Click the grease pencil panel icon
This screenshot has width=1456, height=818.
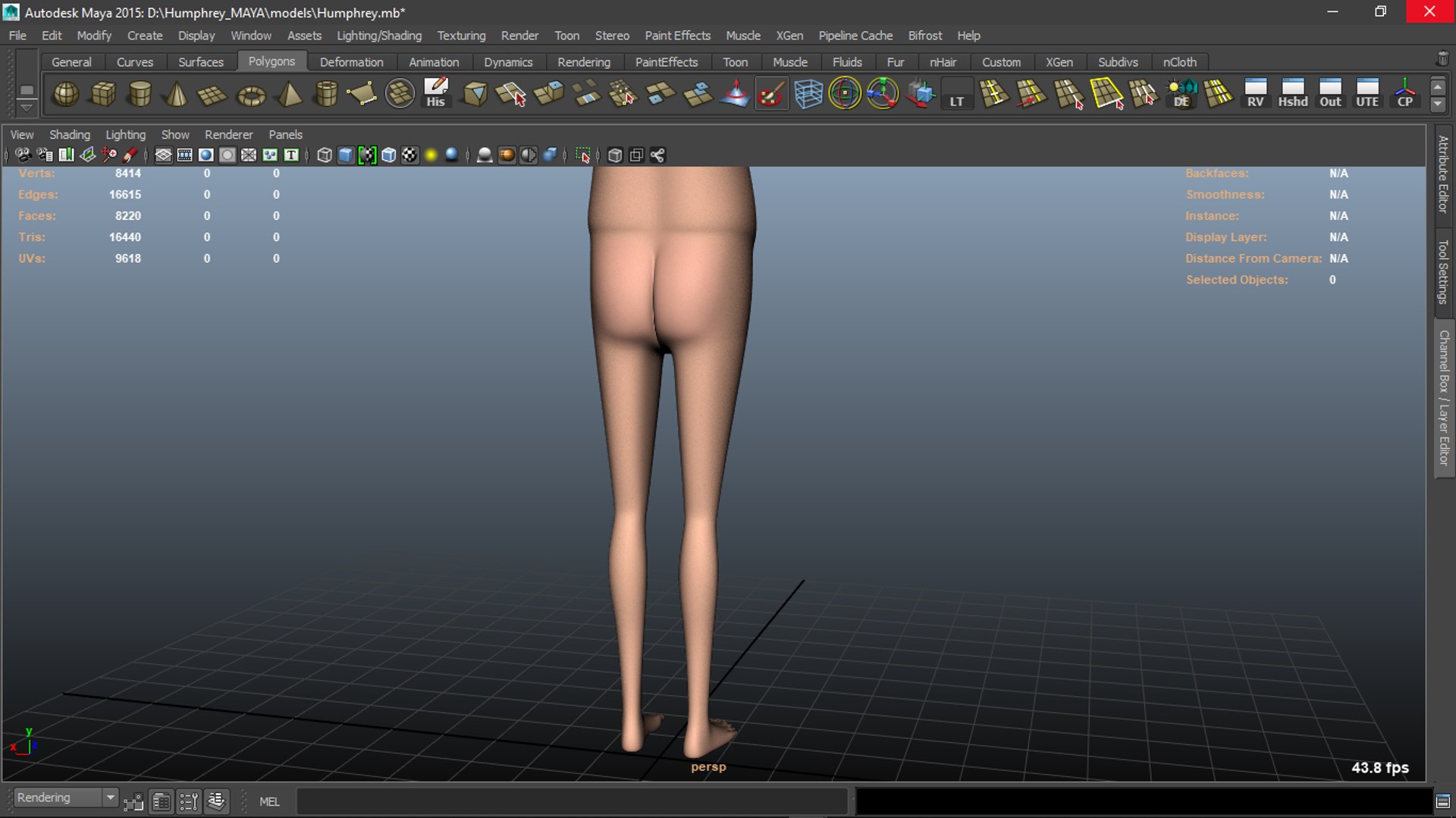[x=130, y=155]
